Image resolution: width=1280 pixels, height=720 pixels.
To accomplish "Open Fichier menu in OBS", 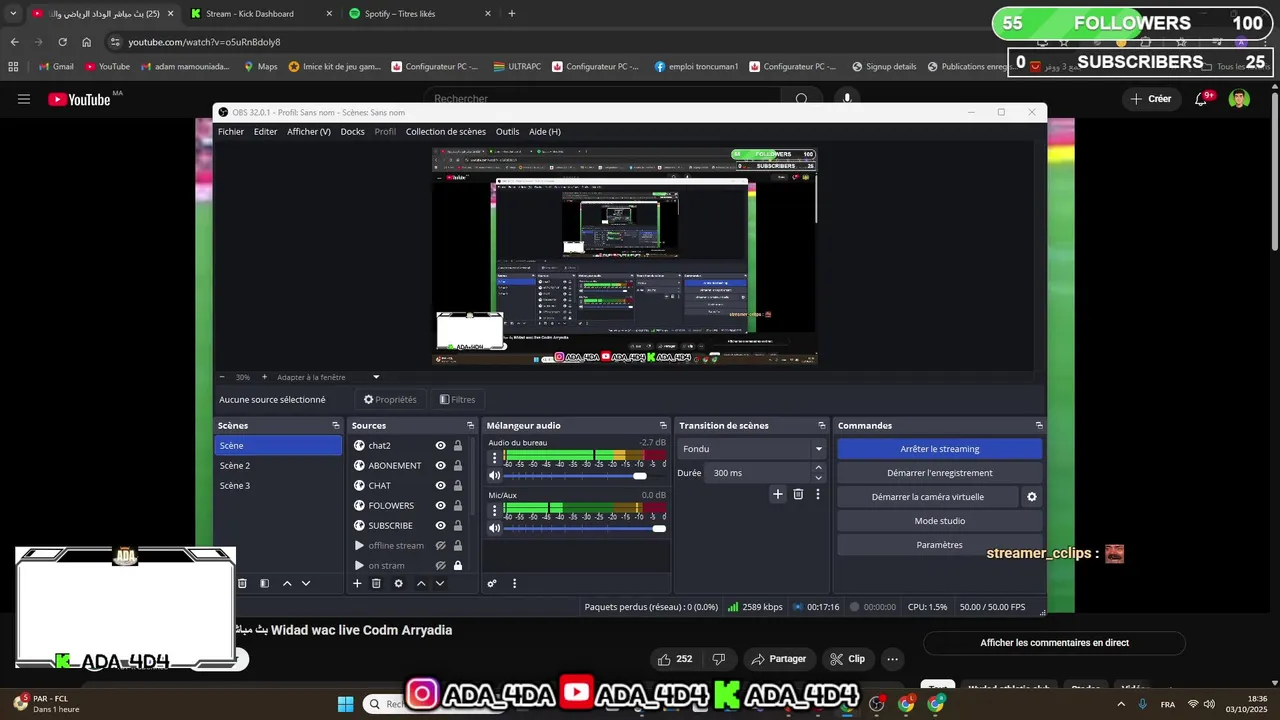I will pos(231,132).
